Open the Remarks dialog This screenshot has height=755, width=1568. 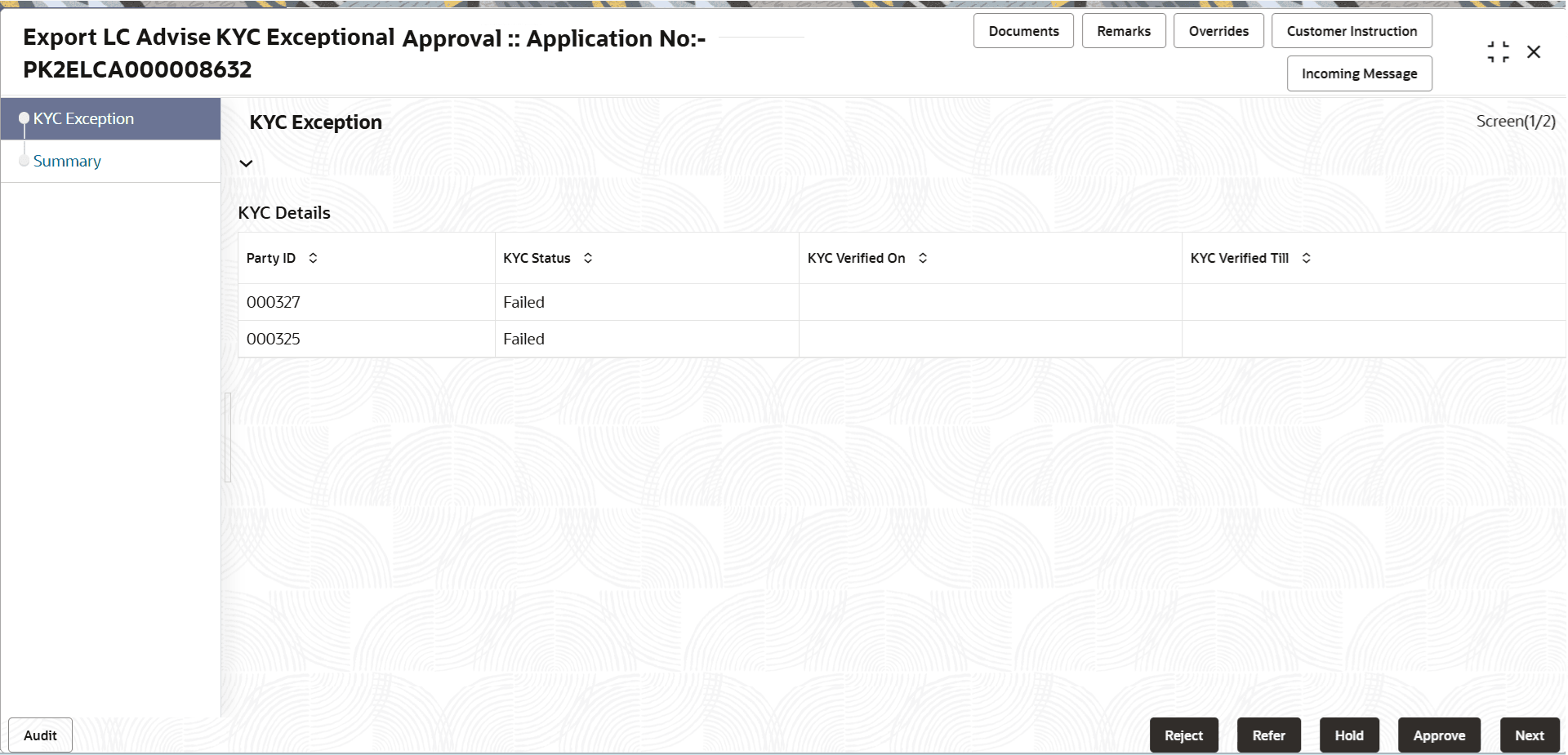[x=1124, y=30]
